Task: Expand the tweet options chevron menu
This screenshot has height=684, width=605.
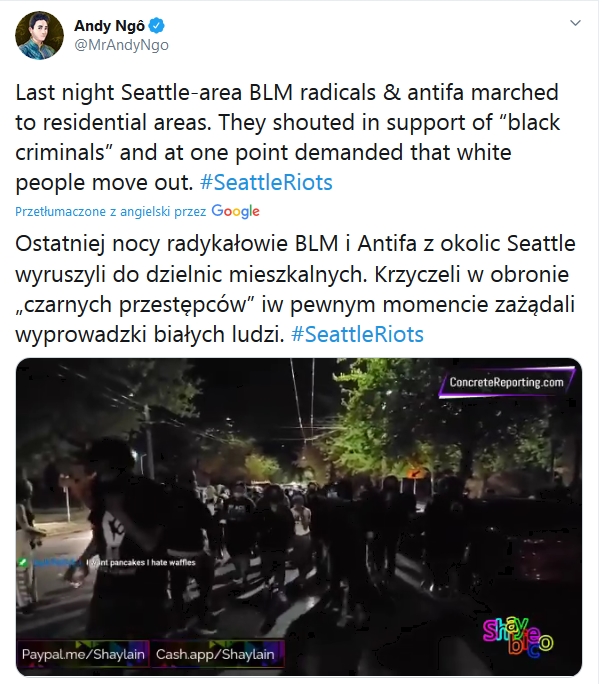Action: [575, 23]
